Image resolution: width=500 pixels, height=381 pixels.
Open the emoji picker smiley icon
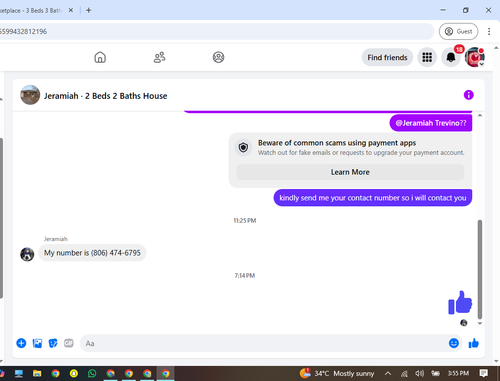point(454,343)
